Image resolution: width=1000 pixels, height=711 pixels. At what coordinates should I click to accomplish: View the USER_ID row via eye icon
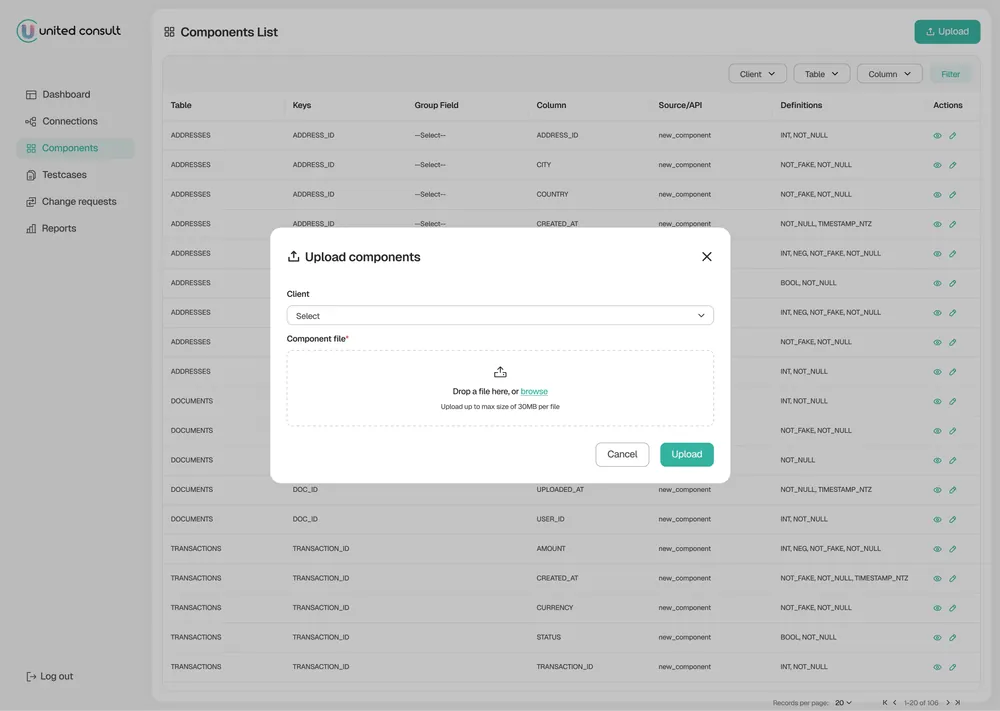pyautogui.click(x=937, y=519)
